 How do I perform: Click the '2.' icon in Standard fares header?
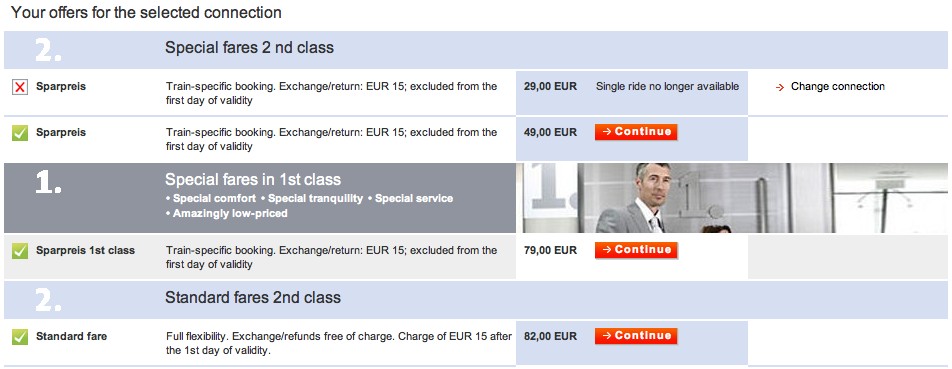(48, 300)
